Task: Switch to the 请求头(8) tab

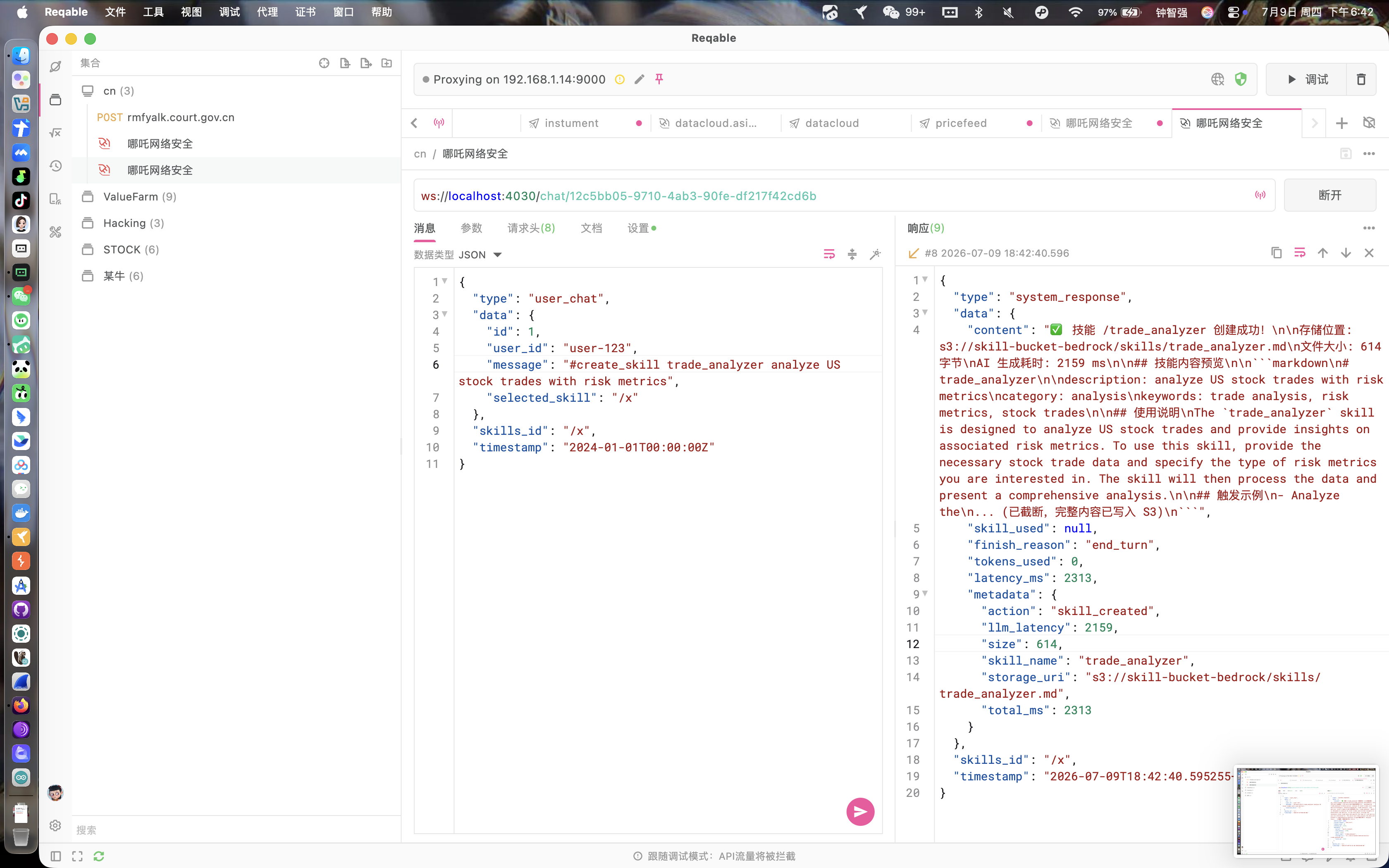Action: (531, 228)
